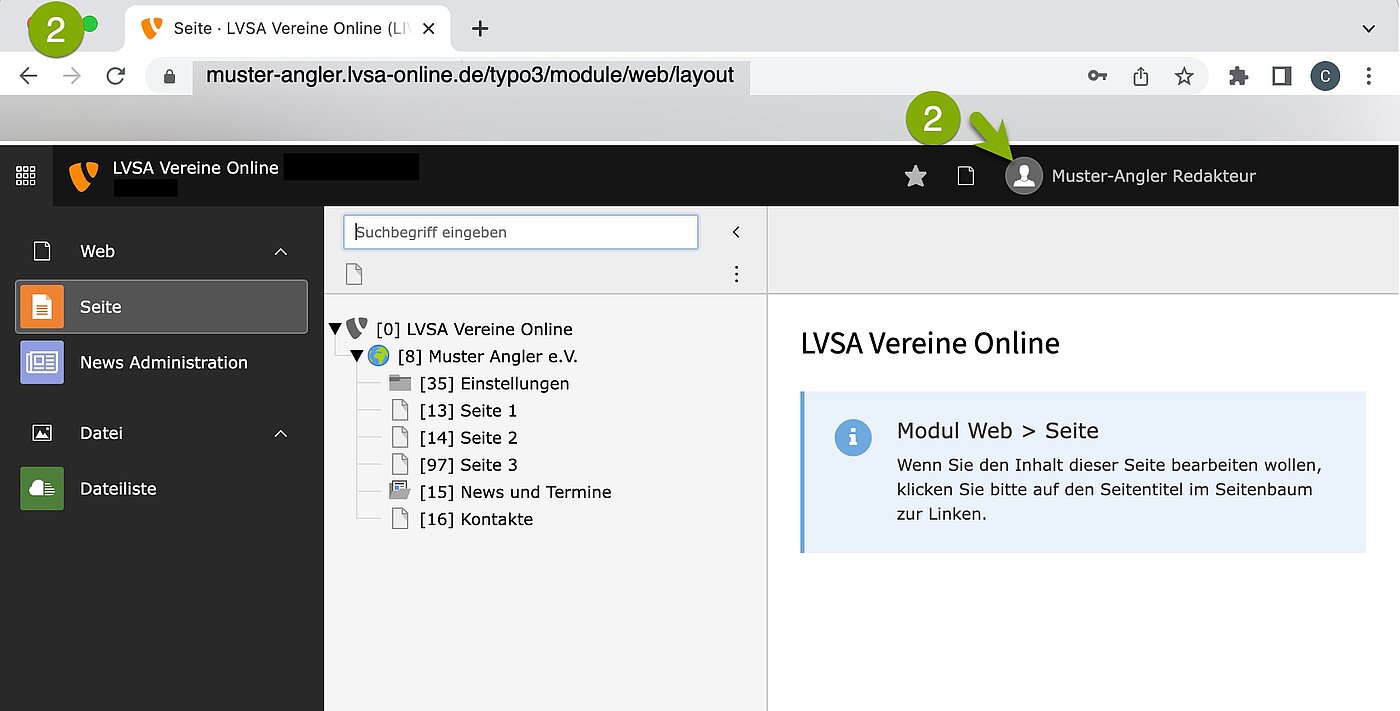Select [16] Kontakte in tree

pyautogui.click(x=477, y=518)
